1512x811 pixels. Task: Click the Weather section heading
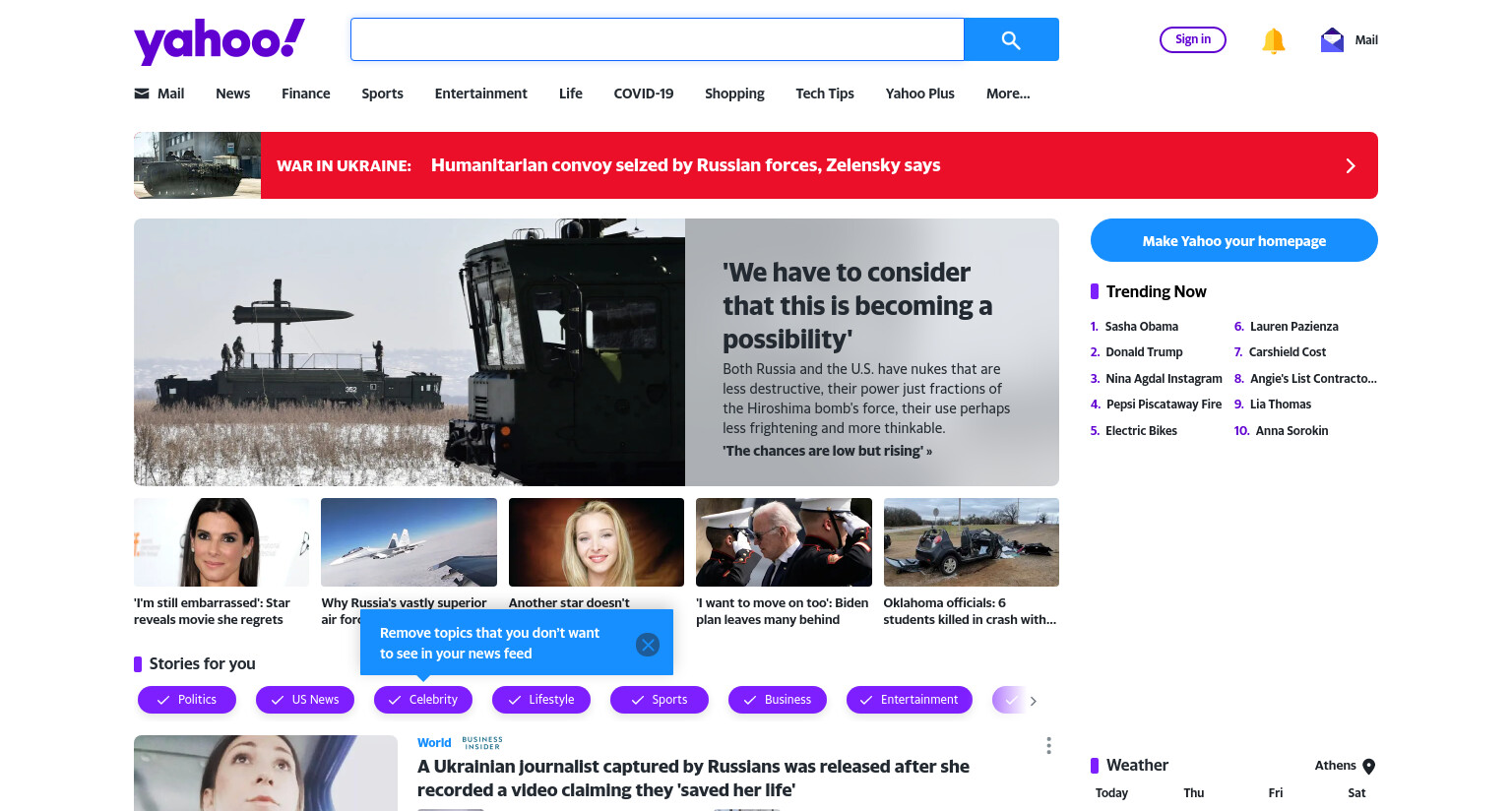click(1137, 766)
